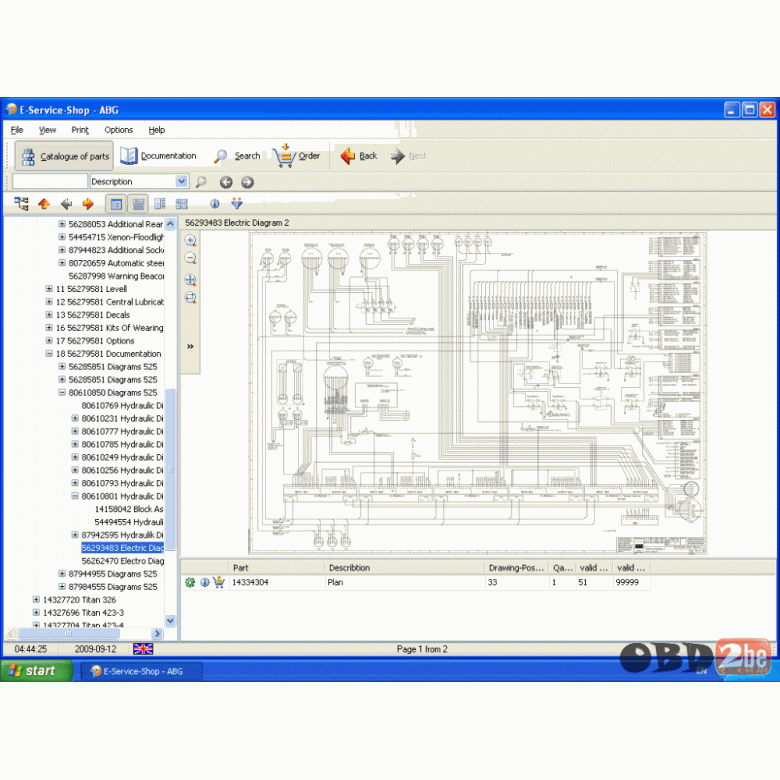Sort by the Drawing-Pos column header

[x=516, y=568]
